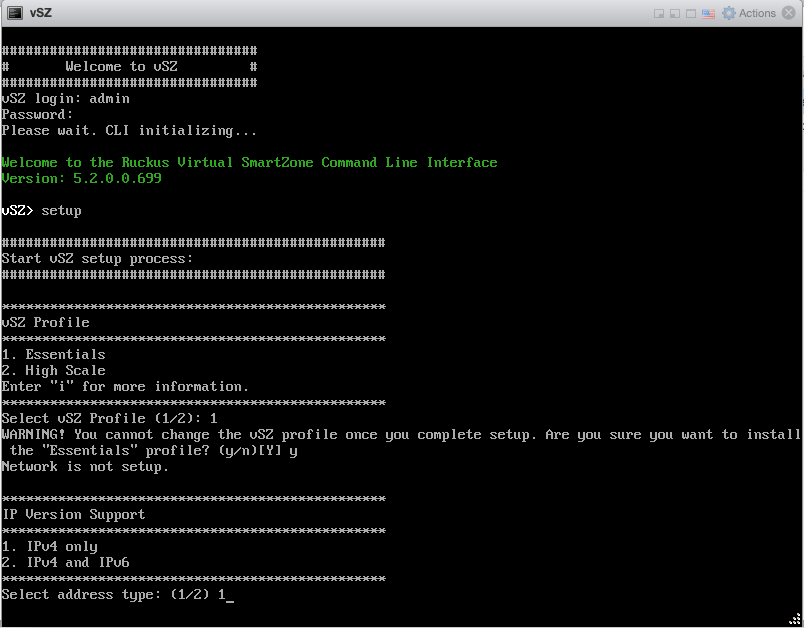Viewport: 804px width, 628px height.
Task: Close the vSZ console window
Action: (790, 13)
